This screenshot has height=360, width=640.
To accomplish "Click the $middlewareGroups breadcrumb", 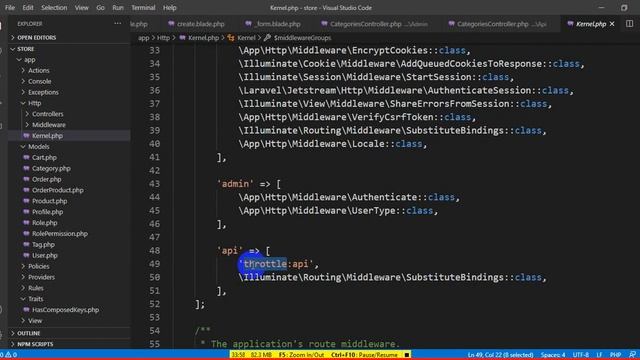I will tap(302, 38).
